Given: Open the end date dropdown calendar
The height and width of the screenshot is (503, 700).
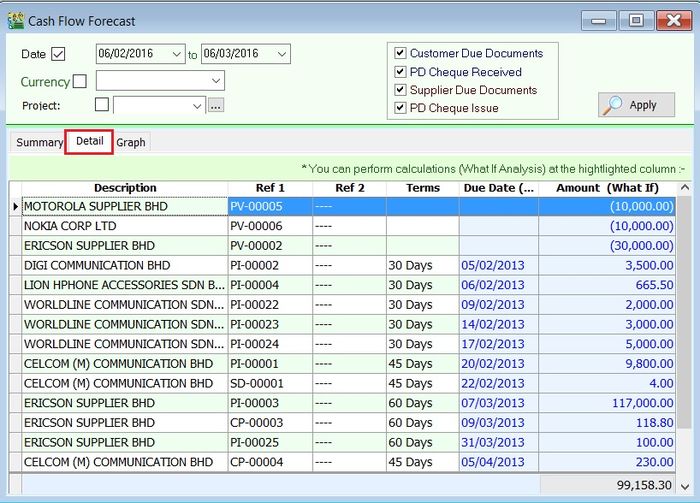Looking at the screenshot, I should (281, 54).
